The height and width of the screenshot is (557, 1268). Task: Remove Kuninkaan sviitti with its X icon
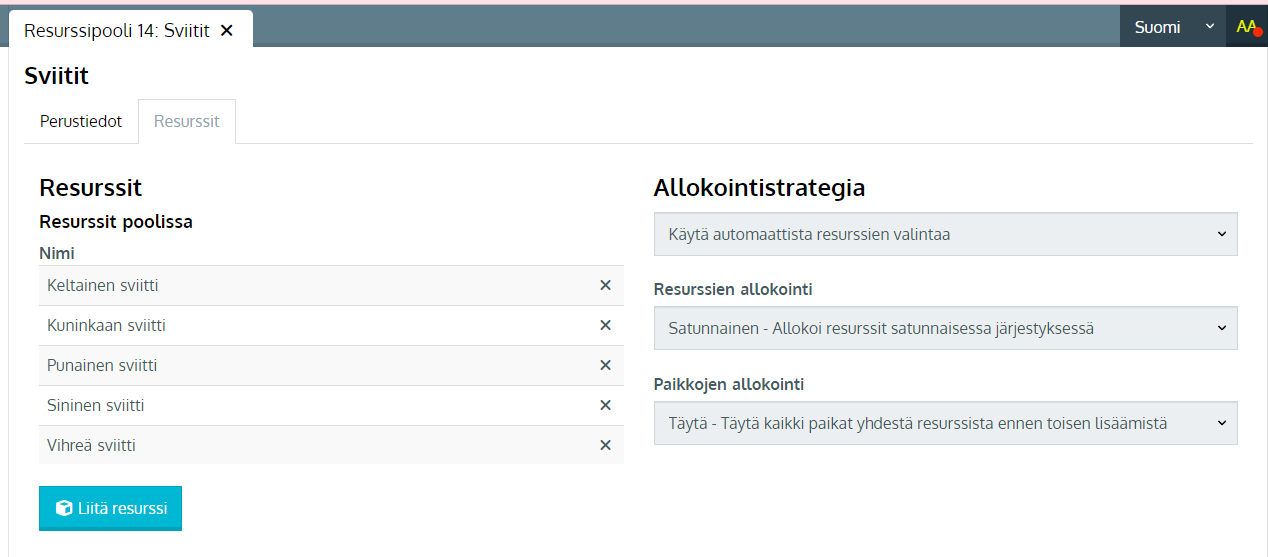(x=605, y=325)
